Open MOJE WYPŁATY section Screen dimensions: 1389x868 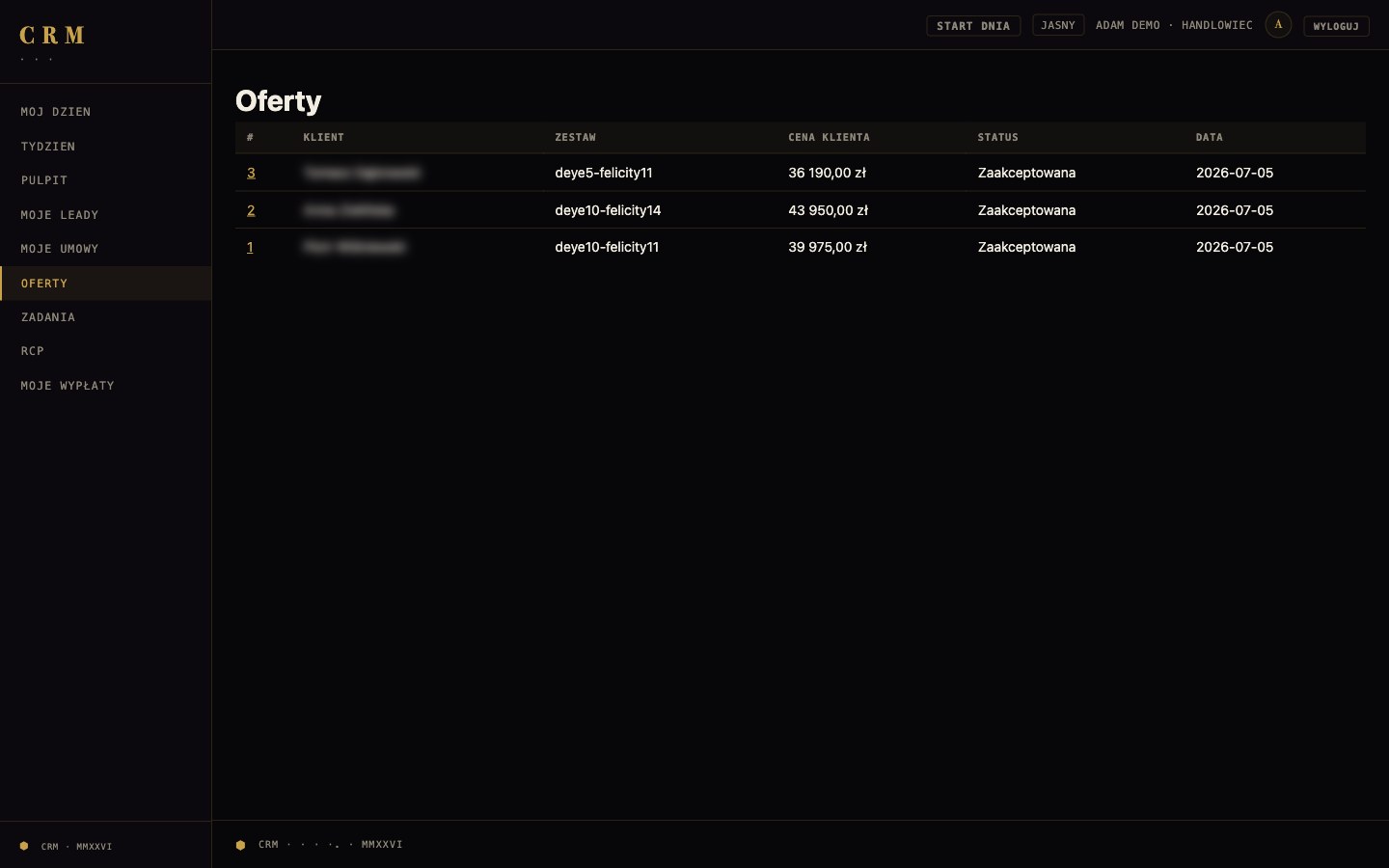tap(106, 386)
